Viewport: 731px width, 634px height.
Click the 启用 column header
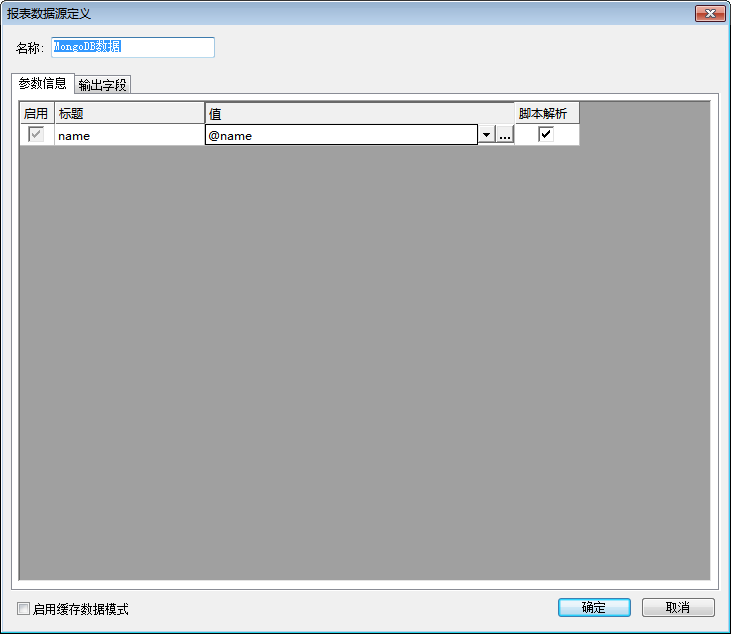coord(36,114)
